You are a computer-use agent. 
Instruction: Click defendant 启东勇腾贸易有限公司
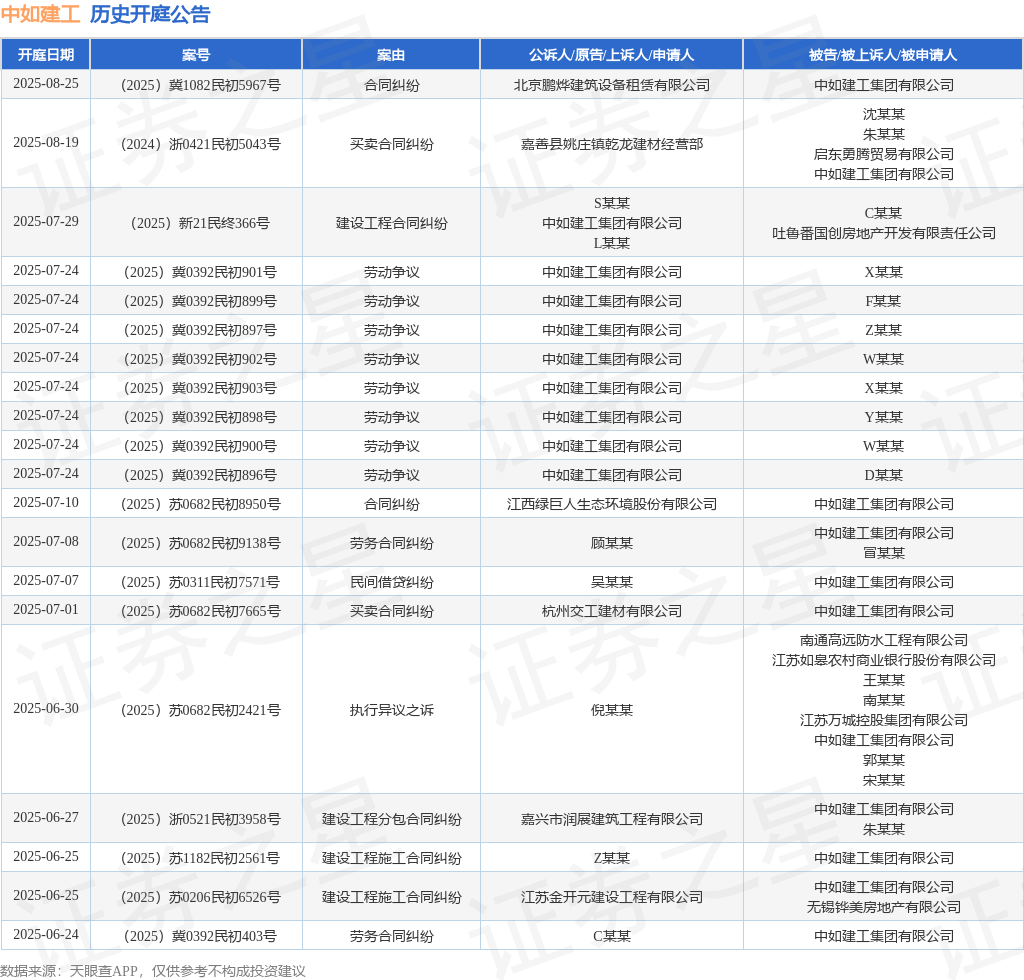[883, 154]
